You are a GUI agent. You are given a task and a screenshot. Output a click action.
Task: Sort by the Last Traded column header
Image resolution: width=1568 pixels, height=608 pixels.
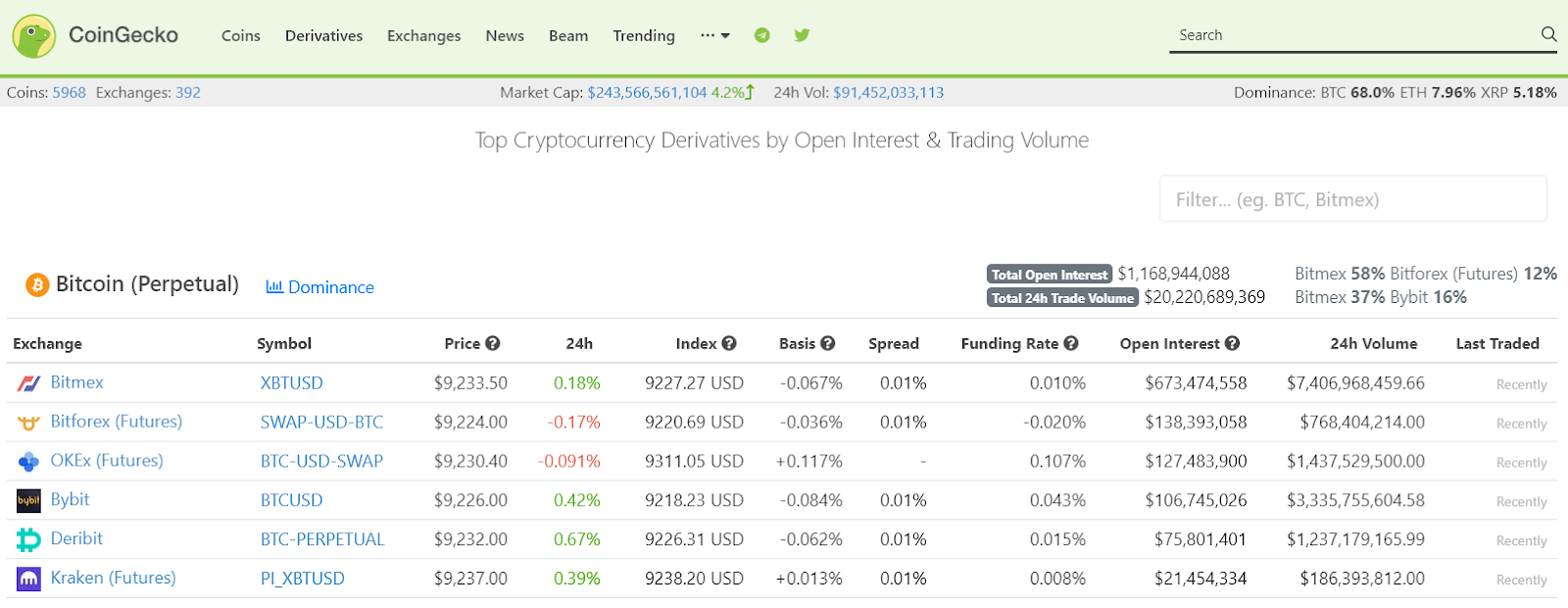coord(1497,343)
